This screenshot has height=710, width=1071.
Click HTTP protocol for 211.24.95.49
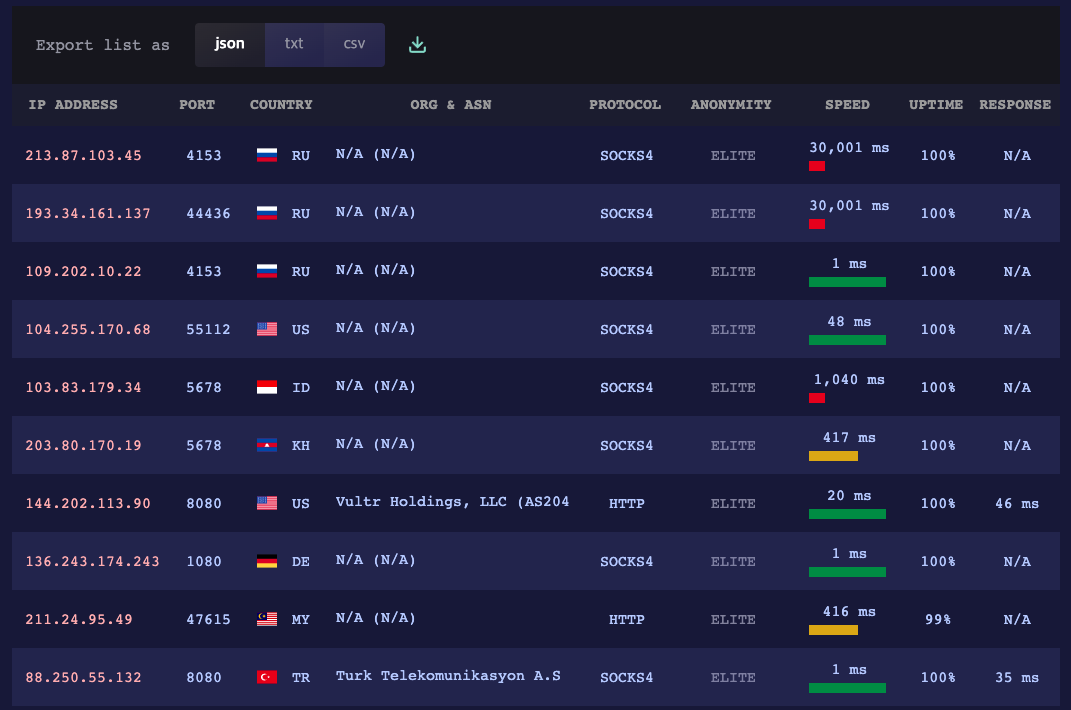click(626, 620)
